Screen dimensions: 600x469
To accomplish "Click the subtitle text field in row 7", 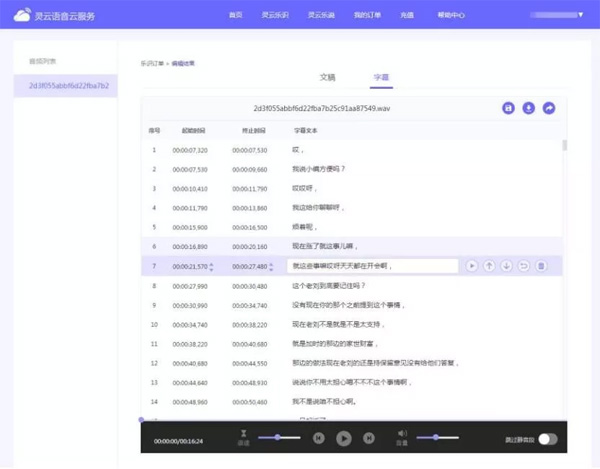I will [x=372, y=266].
